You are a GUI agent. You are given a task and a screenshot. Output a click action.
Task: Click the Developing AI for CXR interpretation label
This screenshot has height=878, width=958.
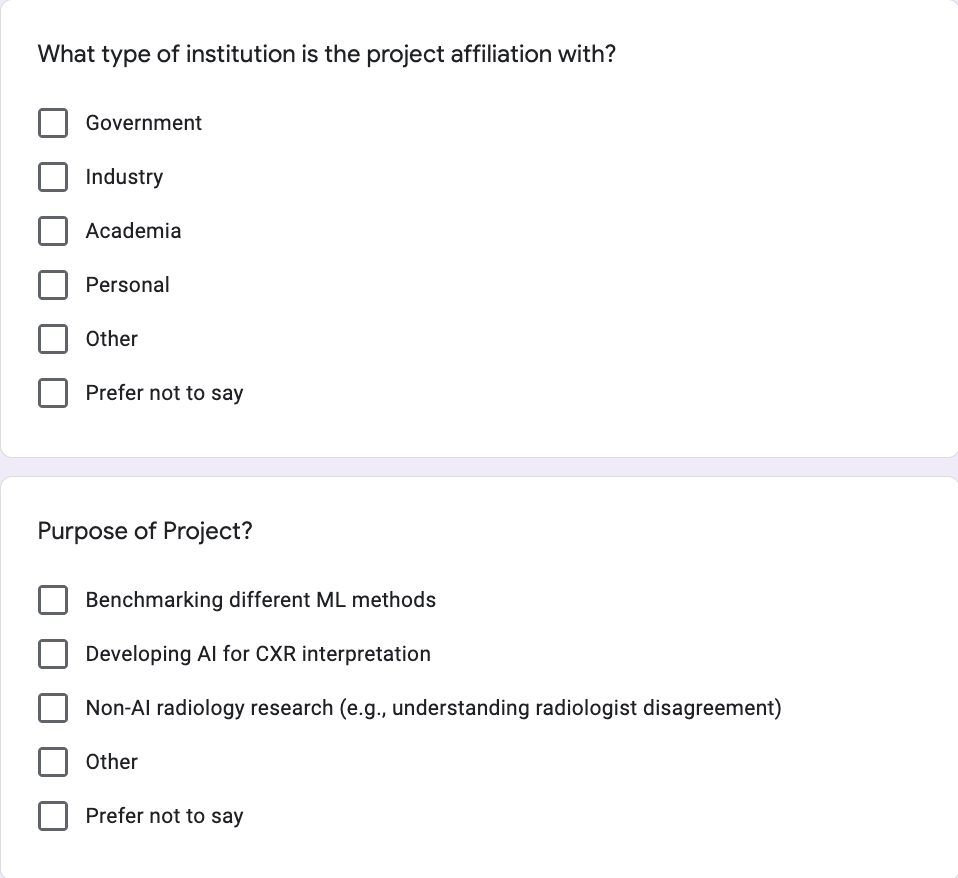pyautogui.click(x=258, y=654)
